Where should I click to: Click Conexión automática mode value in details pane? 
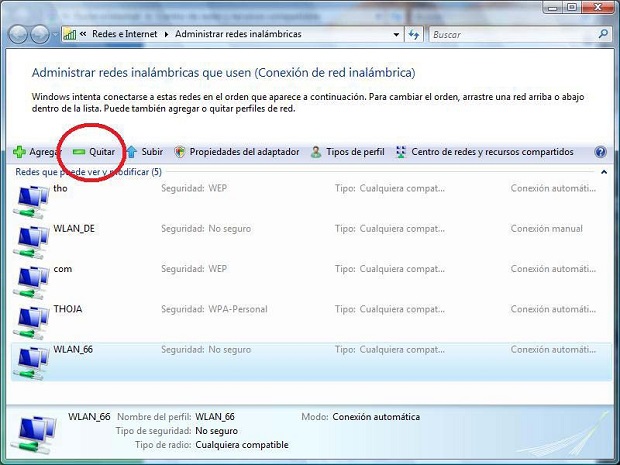[376, 417]
